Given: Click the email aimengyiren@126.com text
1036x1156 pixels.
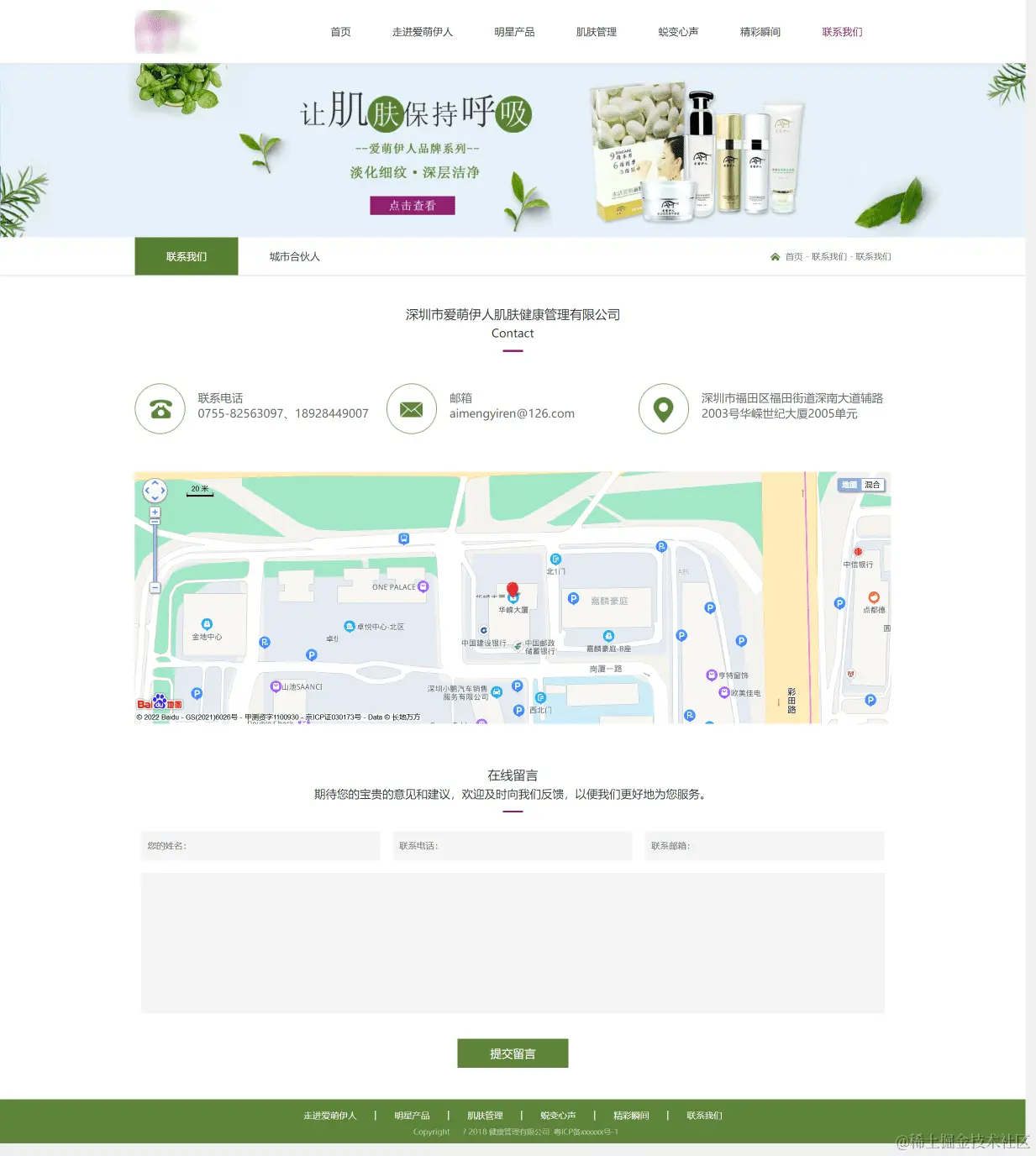Looking at the screenshot, I should coord(512,413).
